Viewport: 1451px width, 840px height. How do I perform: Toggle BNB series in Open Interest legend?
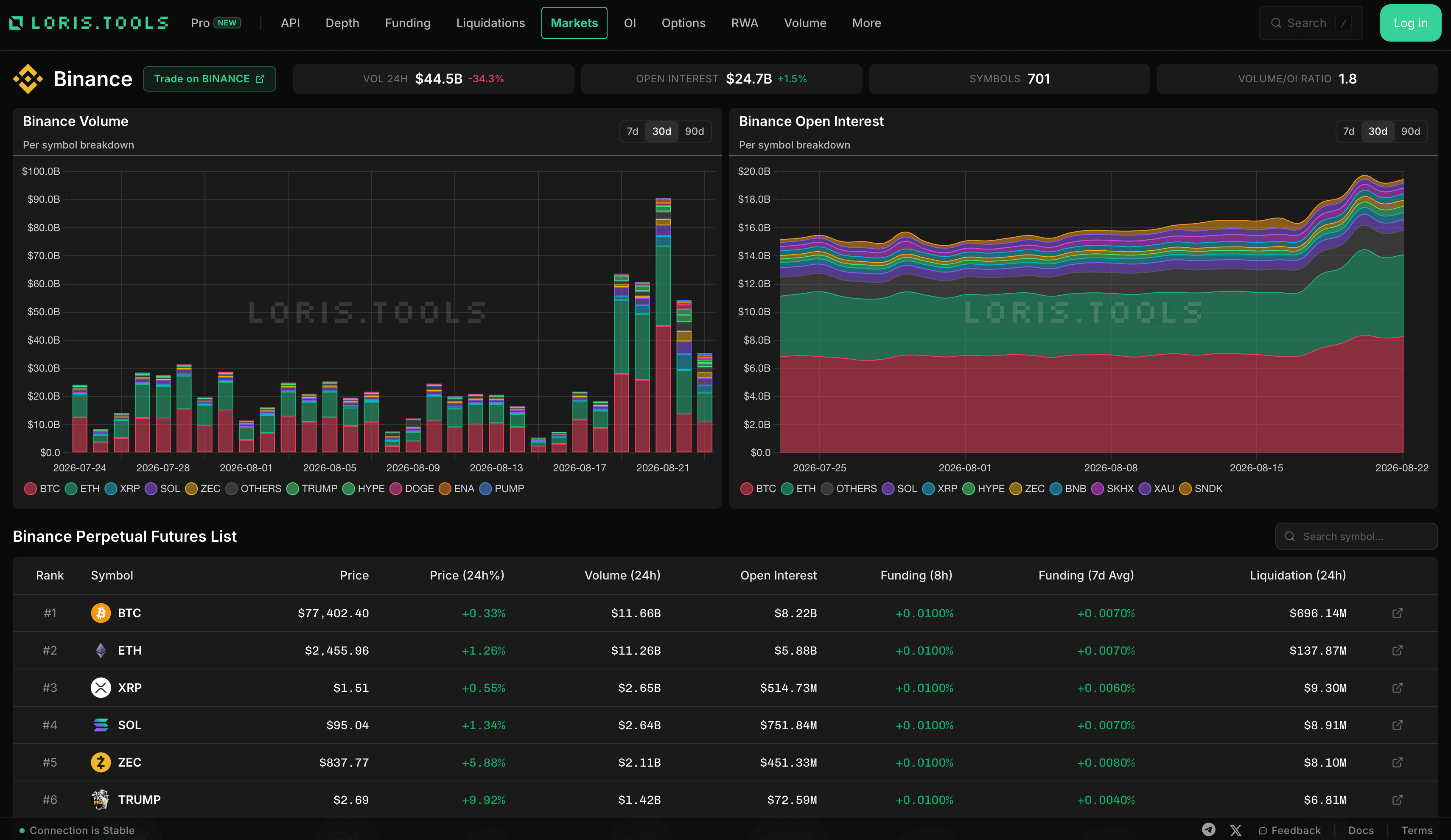[1068, 489]
